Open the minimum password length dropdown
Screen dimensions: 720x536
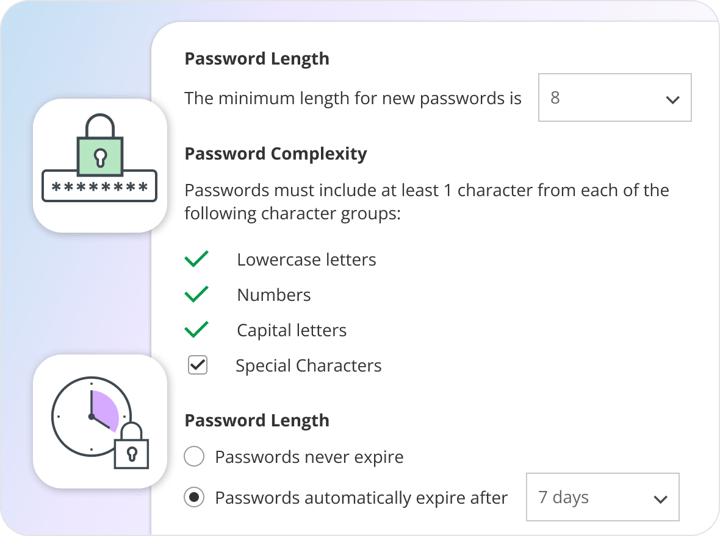click(614, 98)
